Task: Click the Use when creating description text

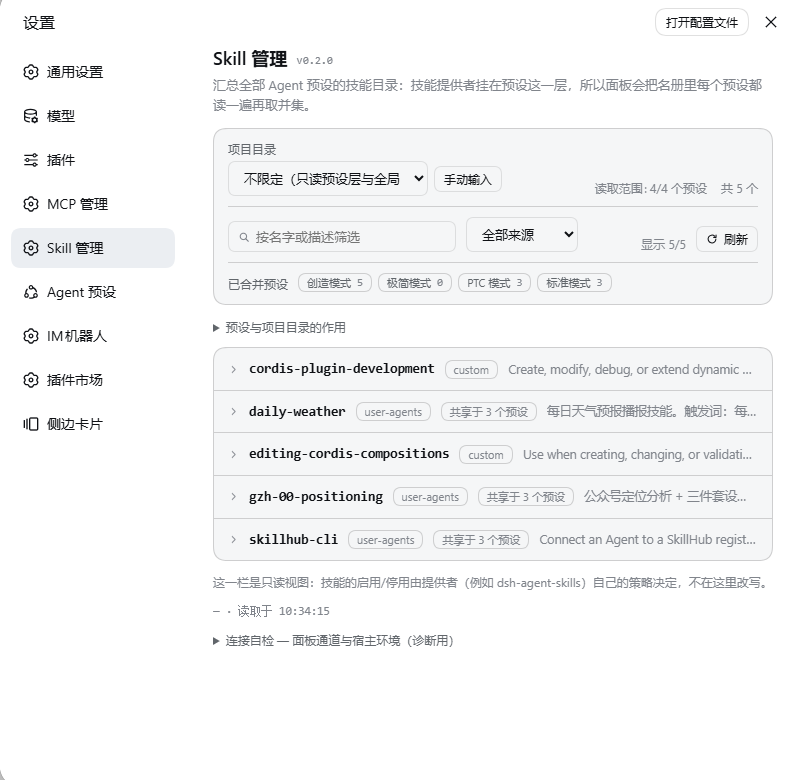Action: (x=637, y=454)
